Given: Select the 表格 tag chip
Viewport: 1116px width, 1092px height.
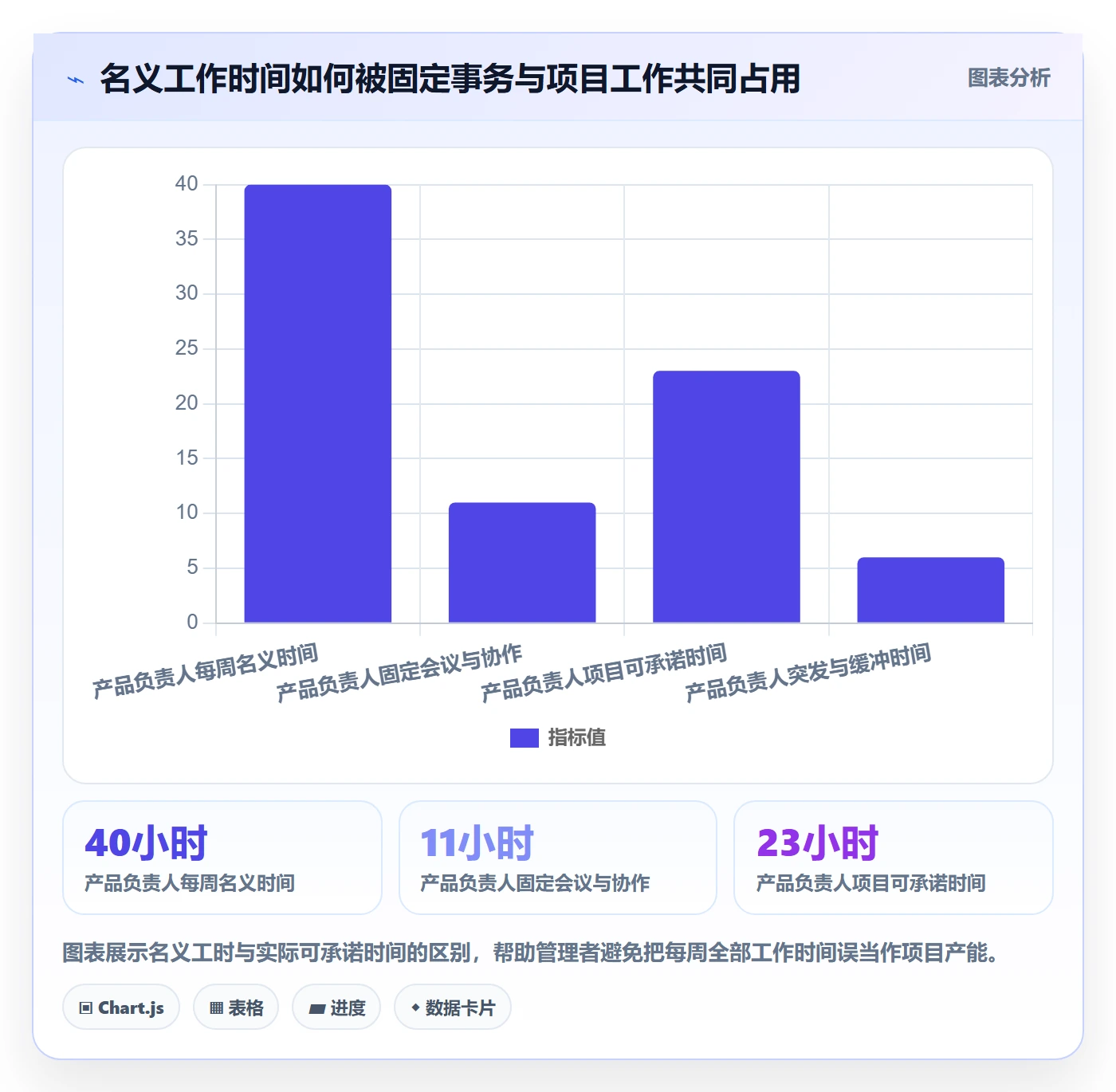Looking at the screenshot, I should click(x=236, y=1008).
